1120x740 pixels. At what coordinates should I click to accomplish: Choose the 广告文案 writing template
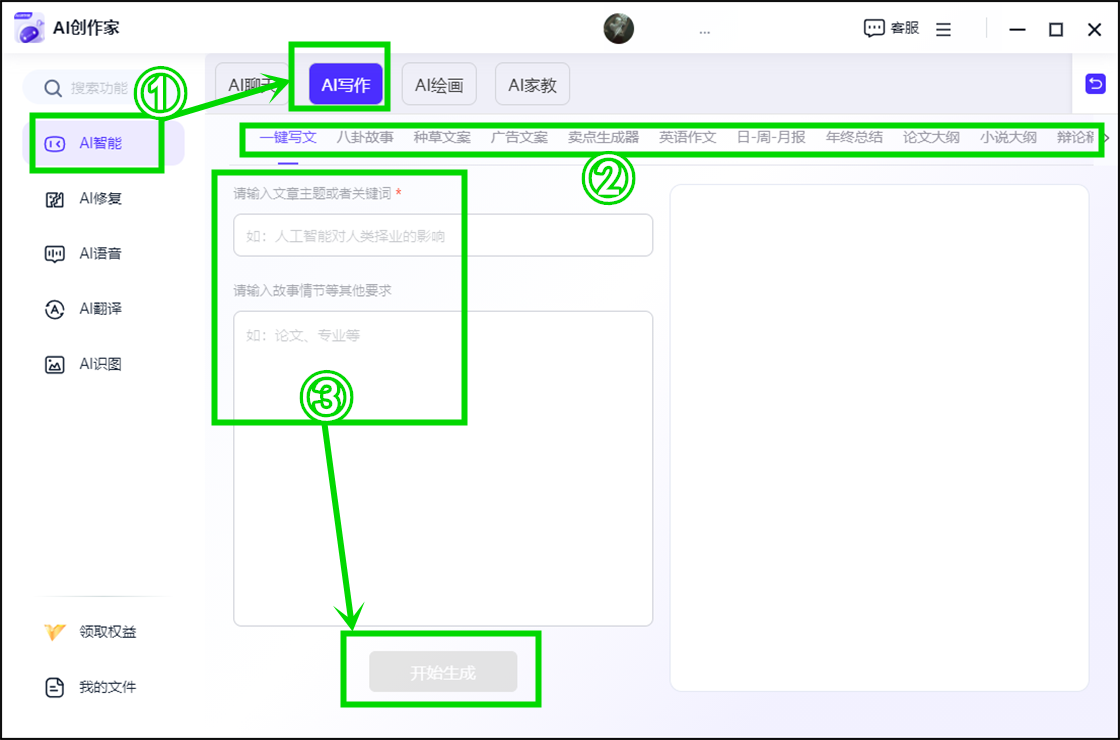coord(519,138)
